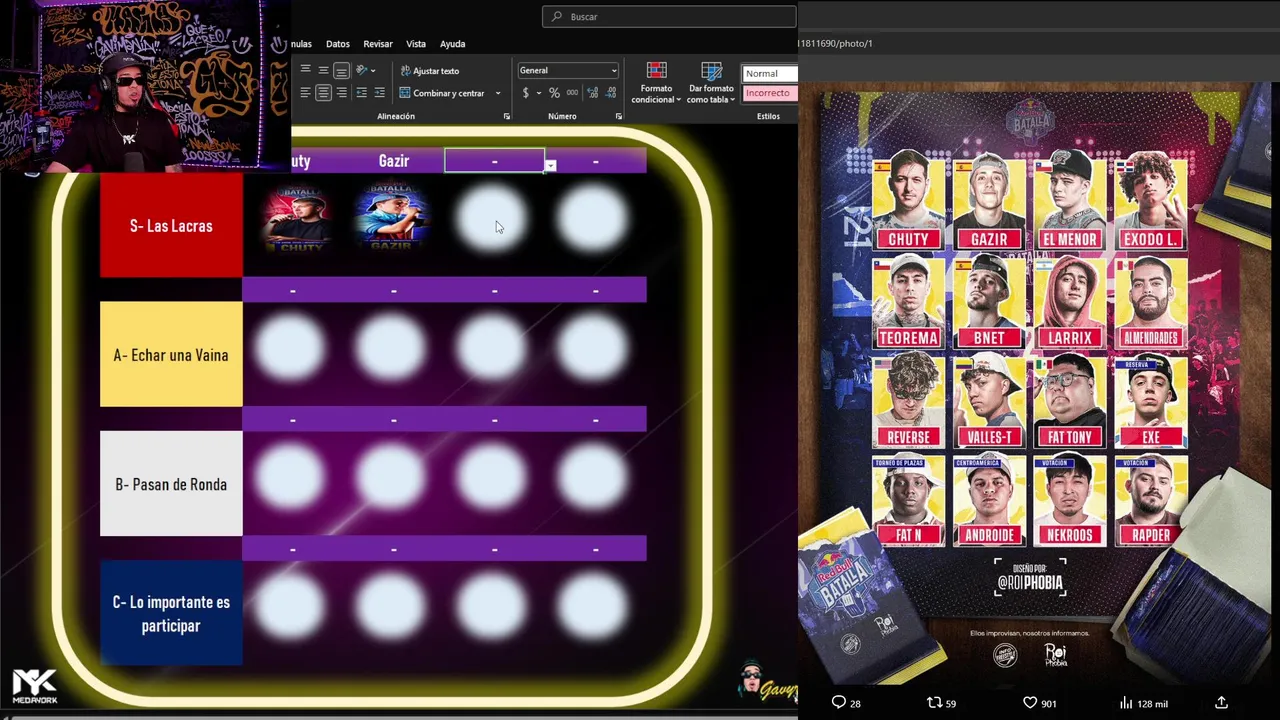Toggle horizontal center alignment
Screen dimensions: 1280x720
pos(323,92)
